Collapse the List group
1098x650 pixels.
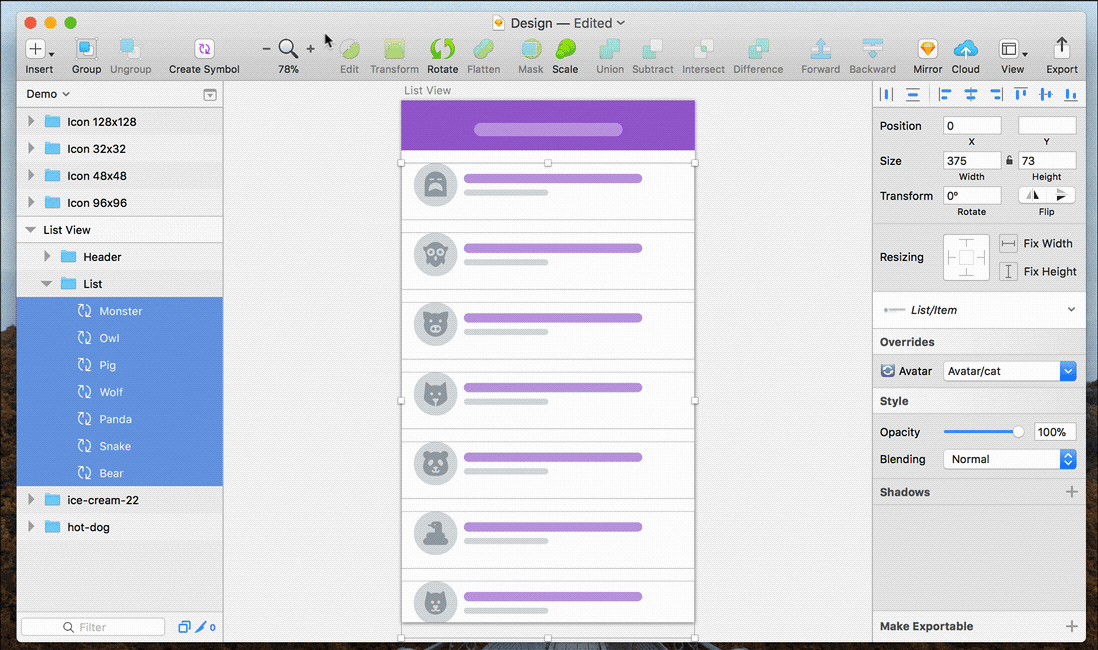pos(47,284)
